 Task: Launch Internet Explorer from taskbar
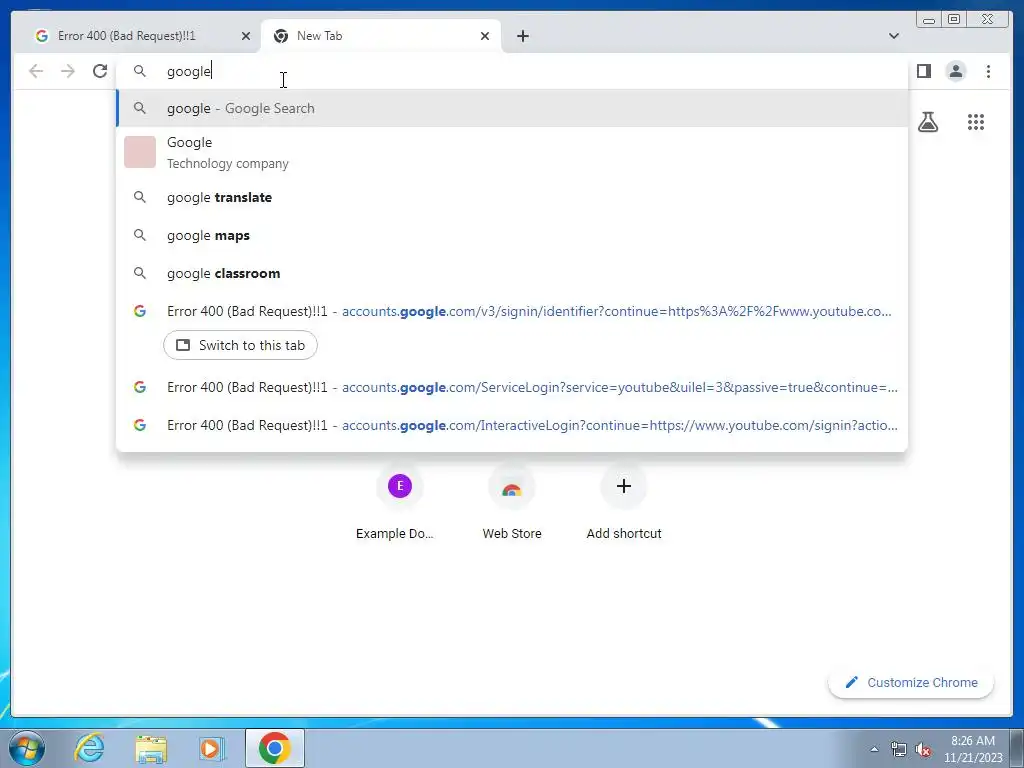click(89, 748)
